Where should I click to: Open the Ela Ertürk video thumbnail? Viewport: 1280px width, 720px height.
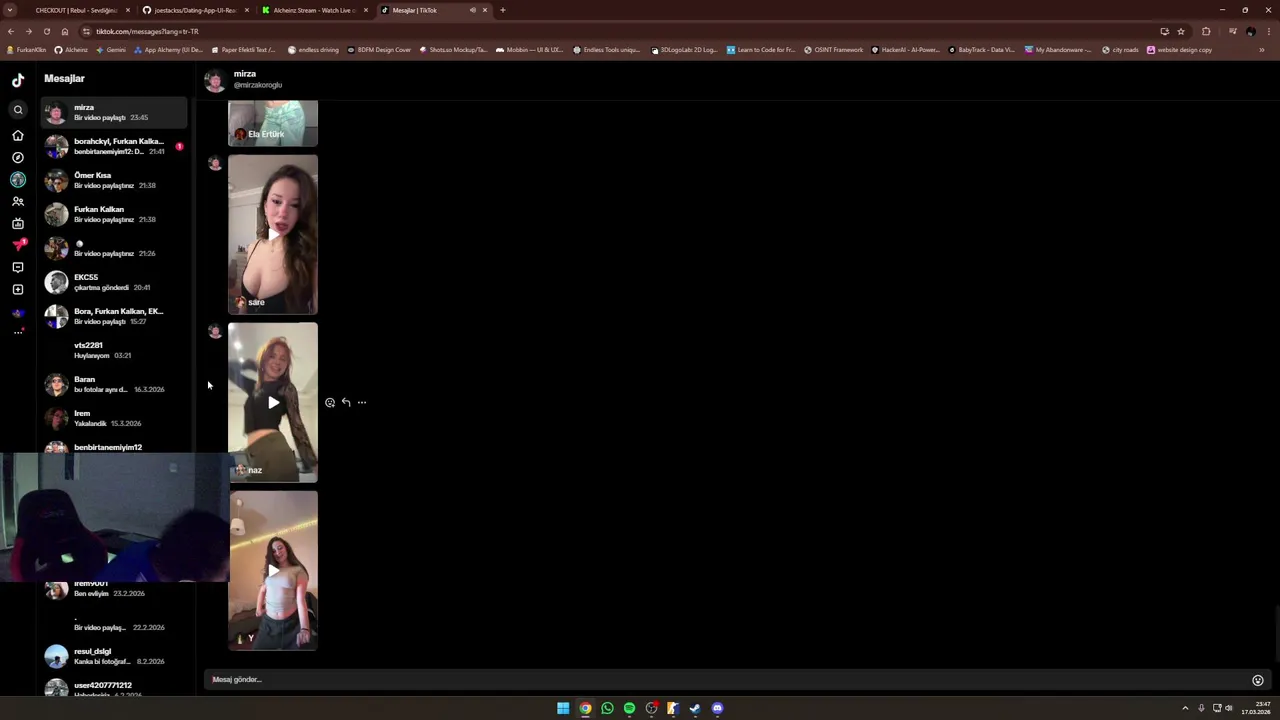(273, 123)
